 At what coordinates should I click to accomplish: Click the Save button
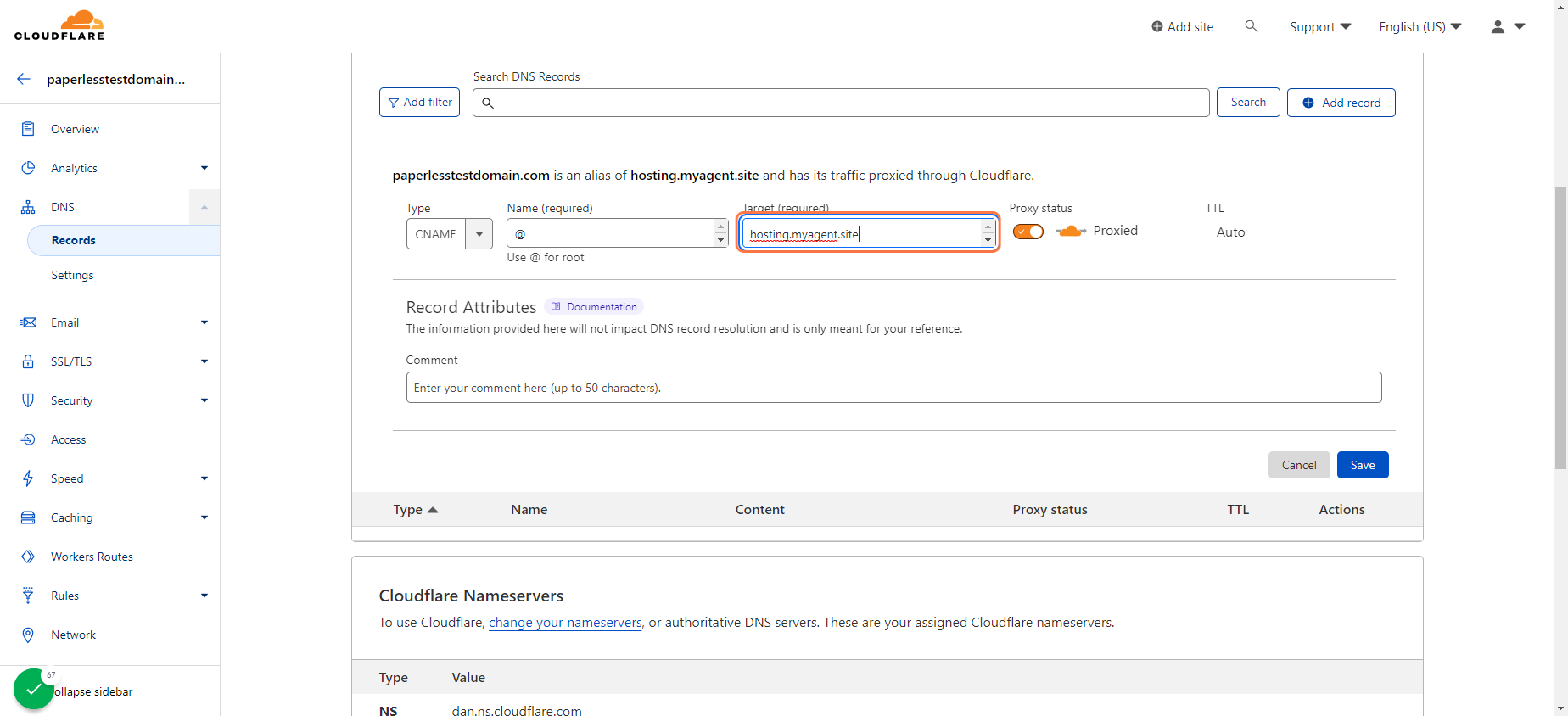pyautogui.click(x=1363, y=465)
